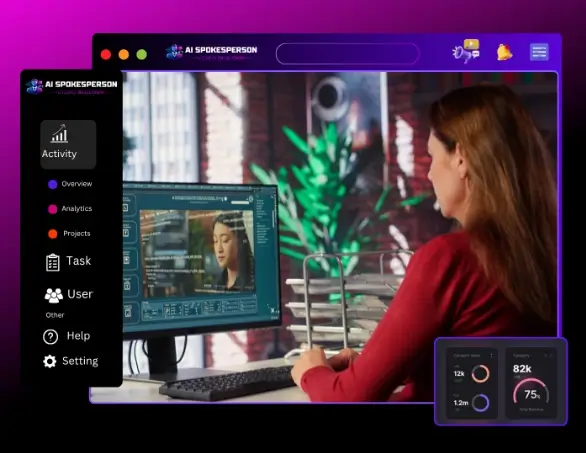586x453 pixels.
Task: Open the Help link
Action: coord(78,336)
